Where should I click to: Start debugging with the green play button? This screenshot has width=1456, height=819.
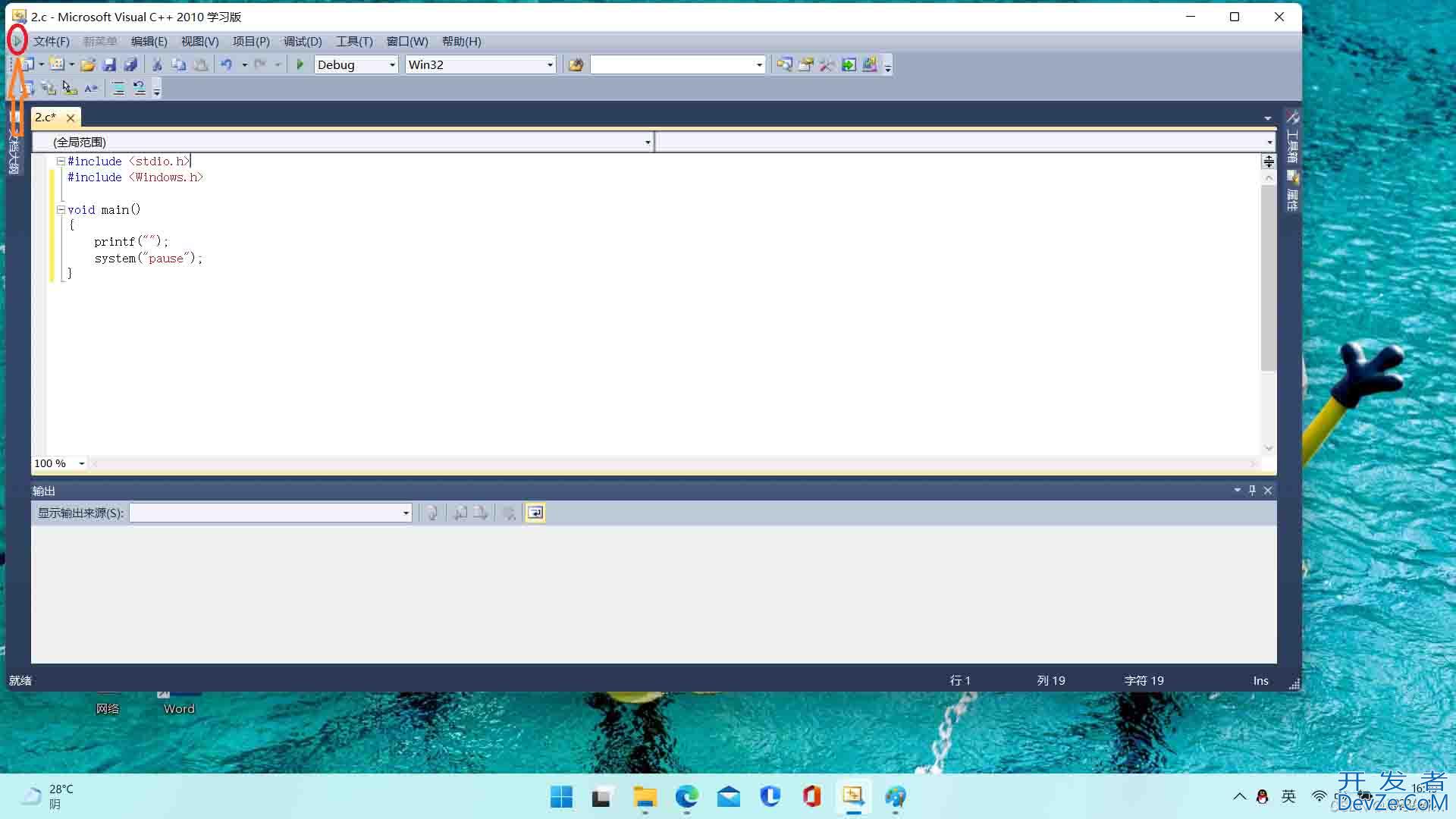point(300,64)
